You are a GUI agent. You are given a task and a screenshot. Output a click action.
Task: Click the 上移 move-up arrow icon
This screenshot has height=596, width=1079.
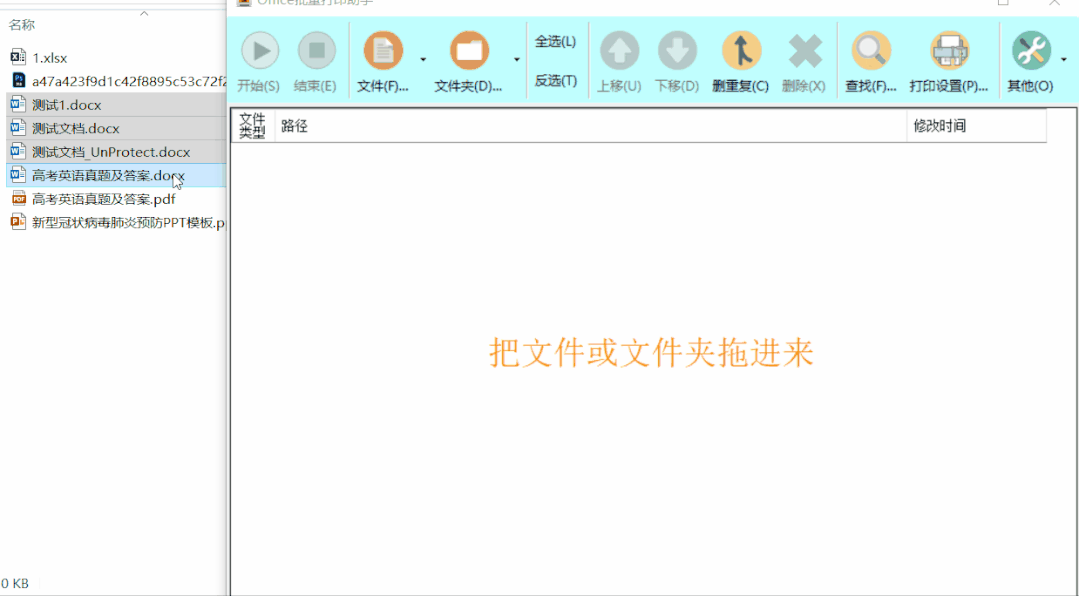click(x=619, y=50)
